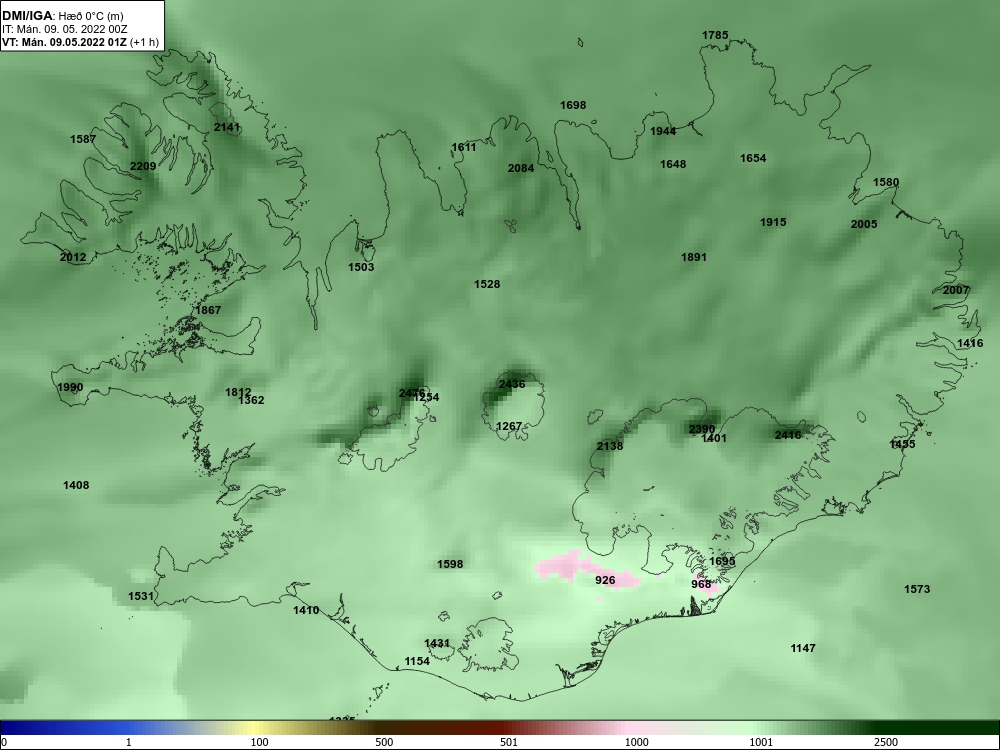Click the map value 1580
This screenshot has height=750, width=1000.
tap(886, 182)
